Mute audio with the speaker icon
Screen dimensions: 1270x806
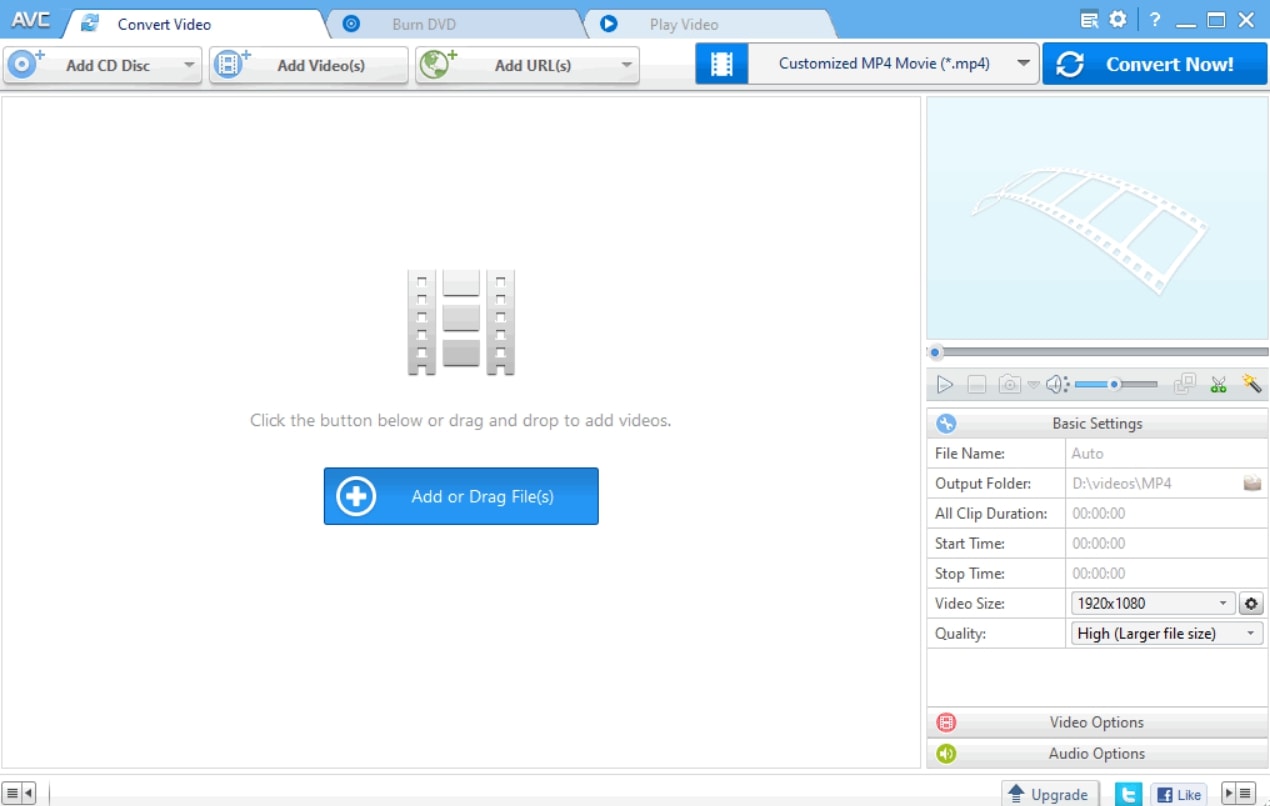1055,384
